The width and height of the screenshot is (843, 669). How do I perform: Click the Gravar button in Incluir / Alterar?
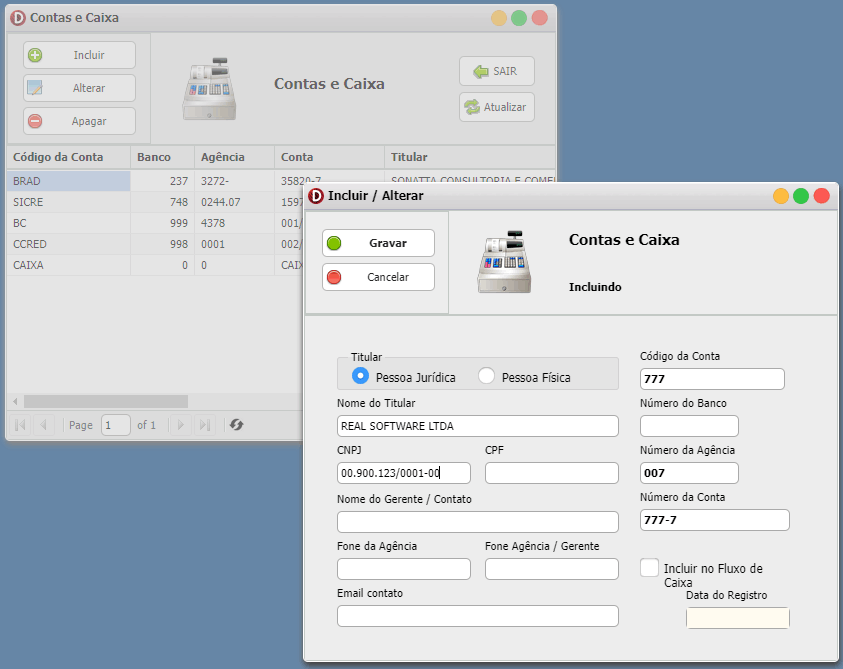[378, 243]
